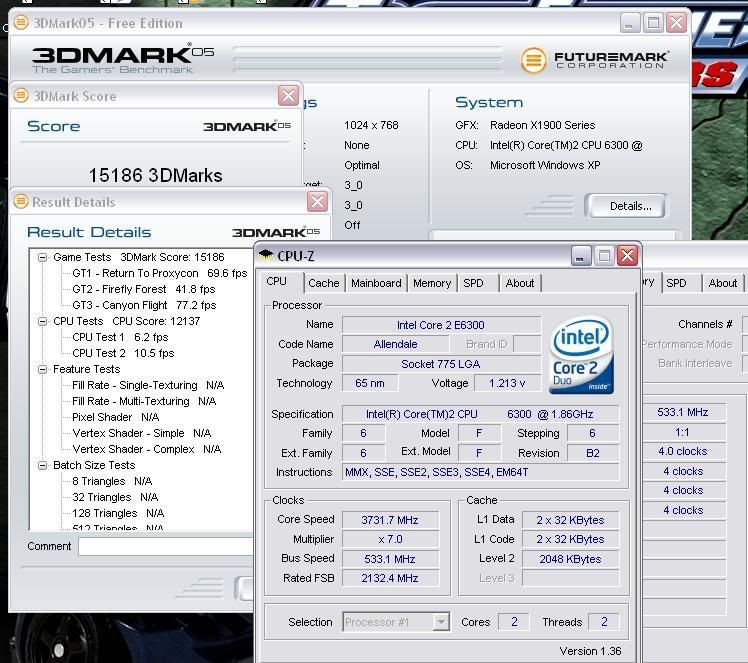Click the Result Details window title icon
This screenshot has width=748, height=663.
(x=21, y=202)
